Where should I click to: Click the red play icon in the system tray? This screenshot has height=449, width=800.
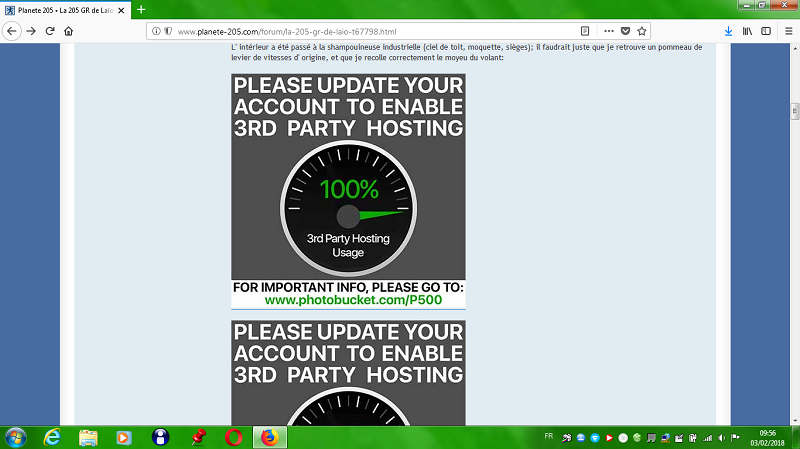tap(609, 438)
